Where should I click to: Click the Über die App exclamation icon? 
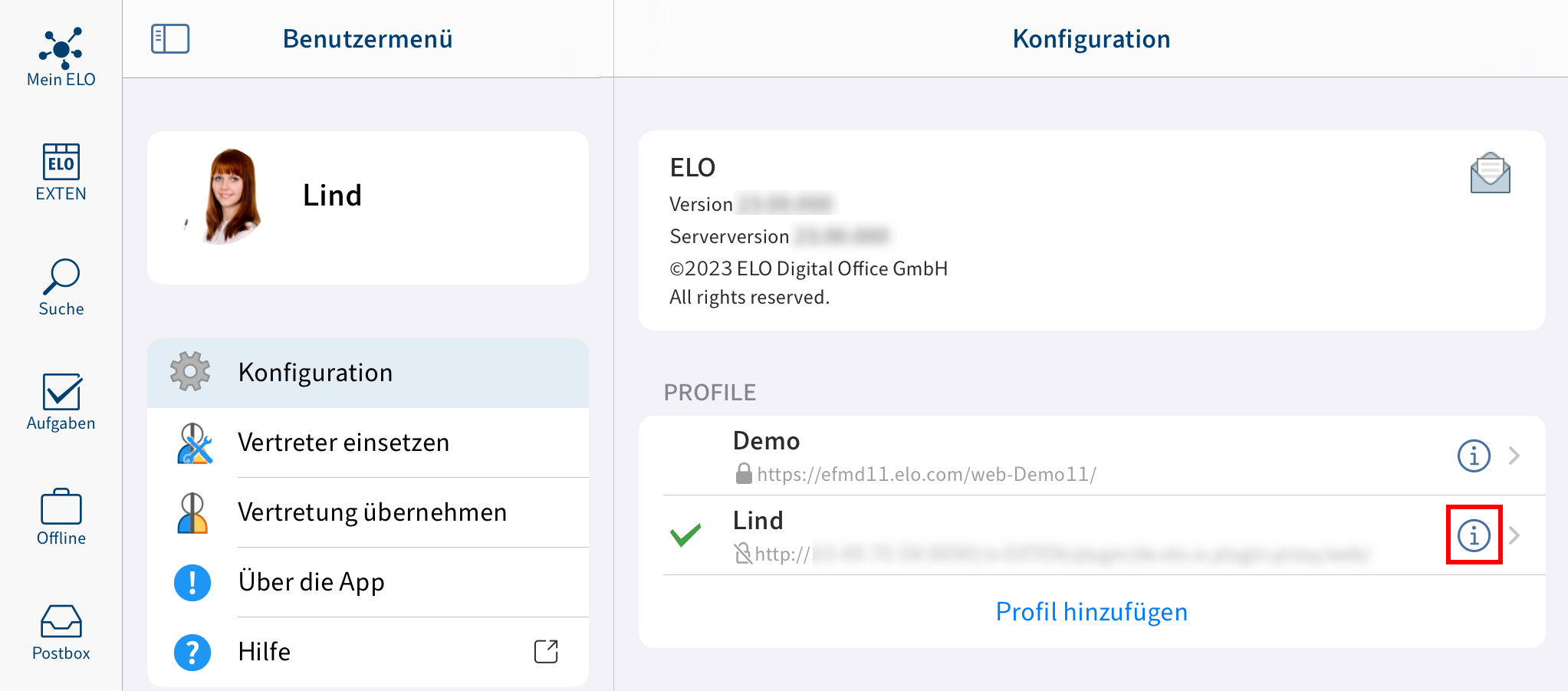(x=192, y=583)
